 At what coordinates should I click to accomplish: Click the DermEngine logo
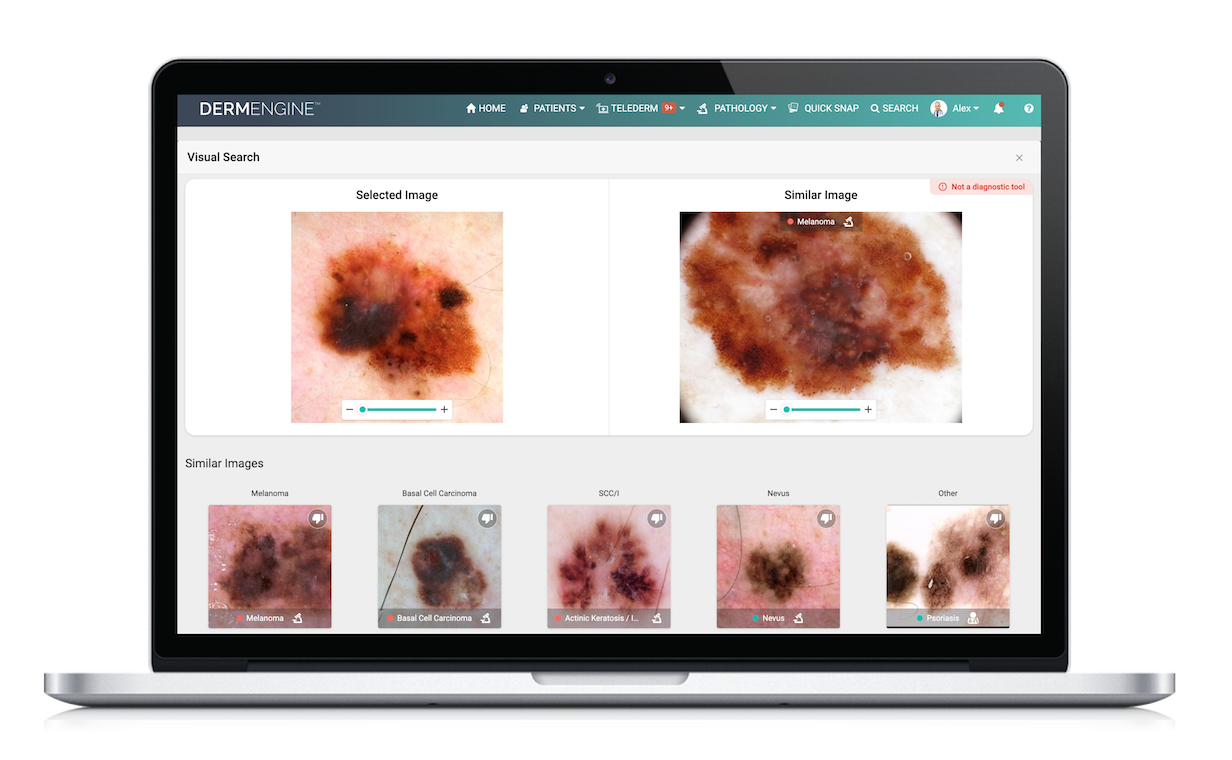[259, 108]
